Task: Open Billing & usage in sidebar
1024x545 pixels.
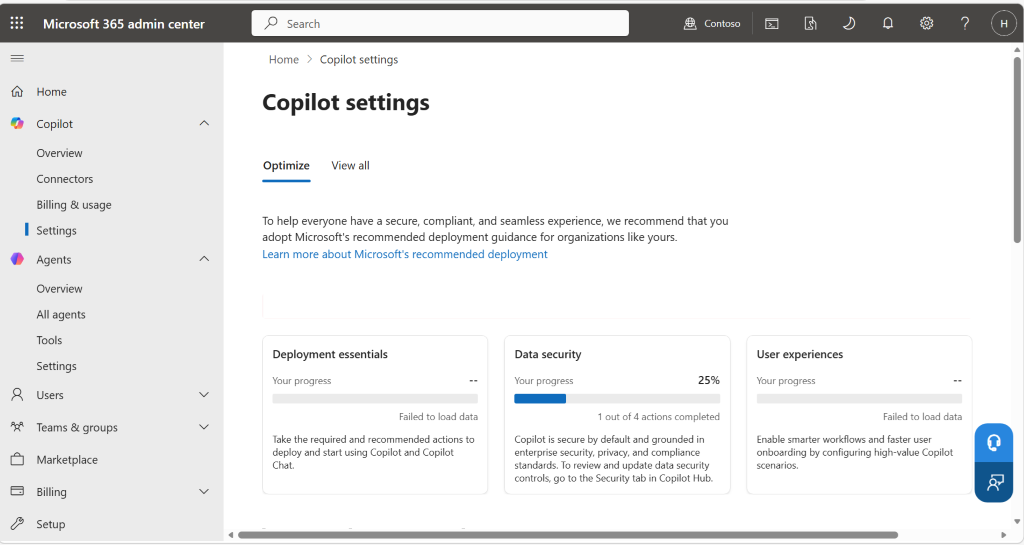Action: [x=74, y=205]
